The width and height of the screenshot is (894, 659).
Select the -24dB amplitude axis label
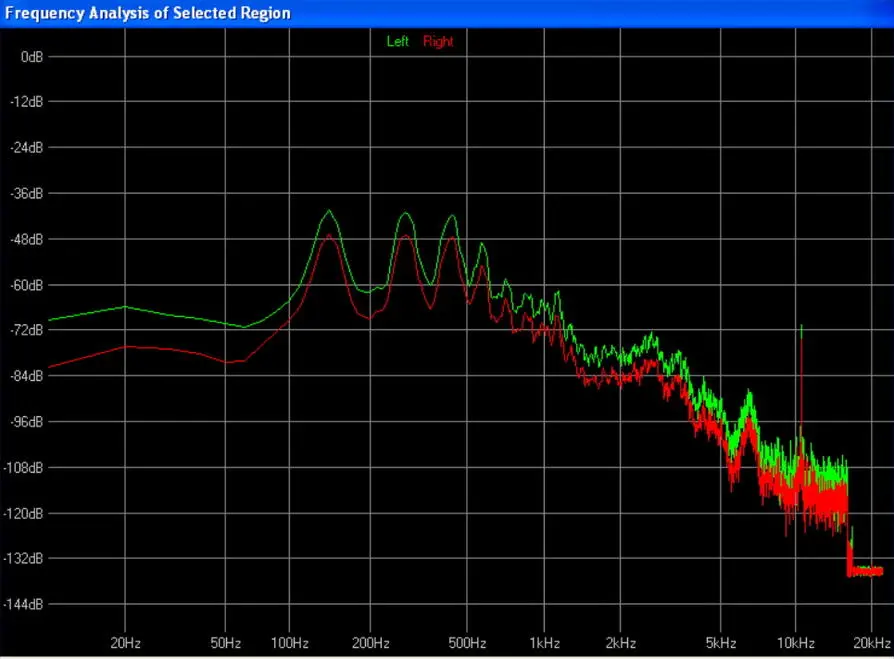point(28,148)
